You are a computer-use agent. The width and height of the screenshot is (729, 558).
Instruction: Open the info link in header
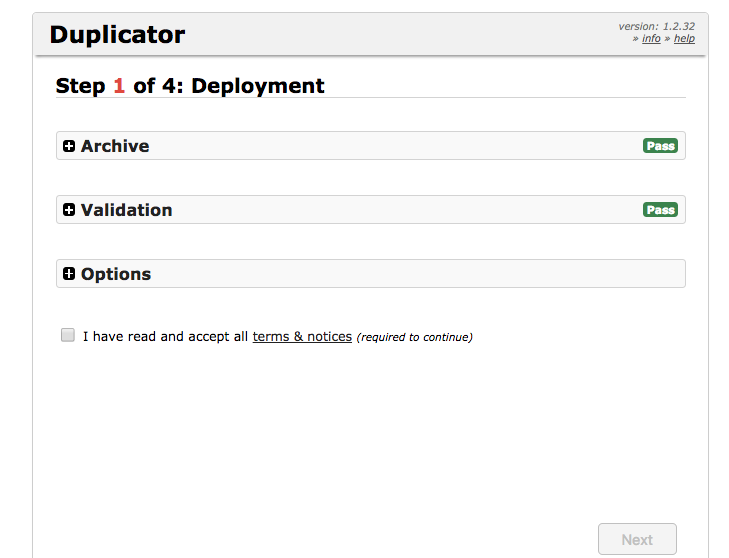click(651, 39)
